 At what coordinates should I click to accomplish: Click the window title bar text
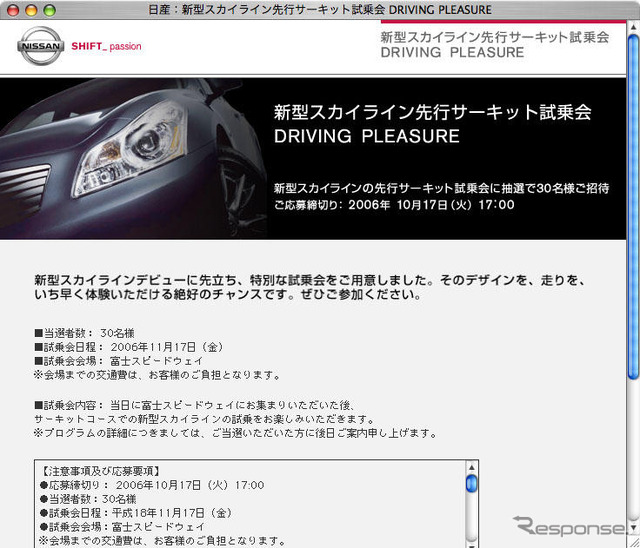(320, 10)
